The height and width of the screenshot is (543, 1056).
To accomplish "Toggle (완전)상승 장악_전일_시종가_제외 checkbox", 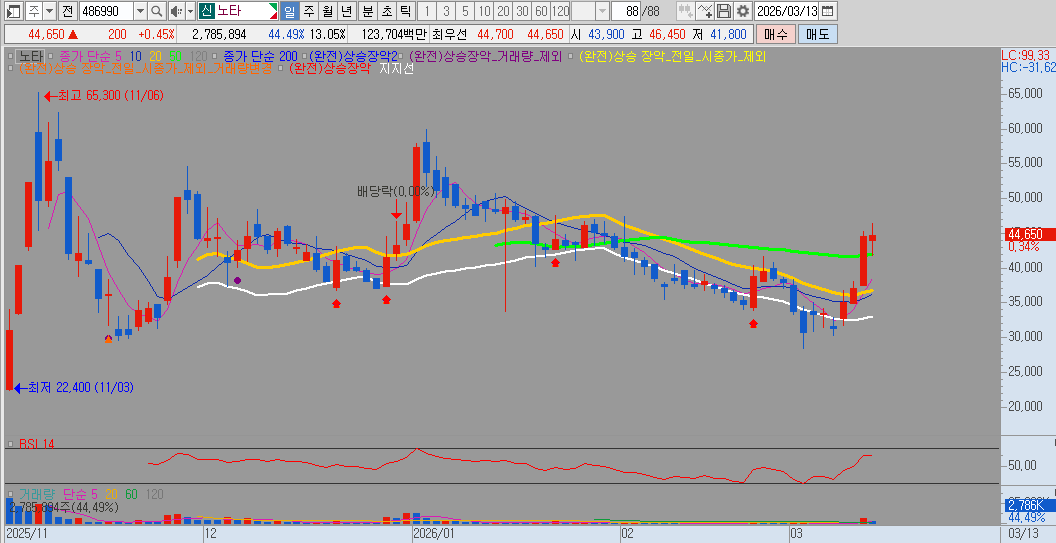I will [x=572, y=57].
